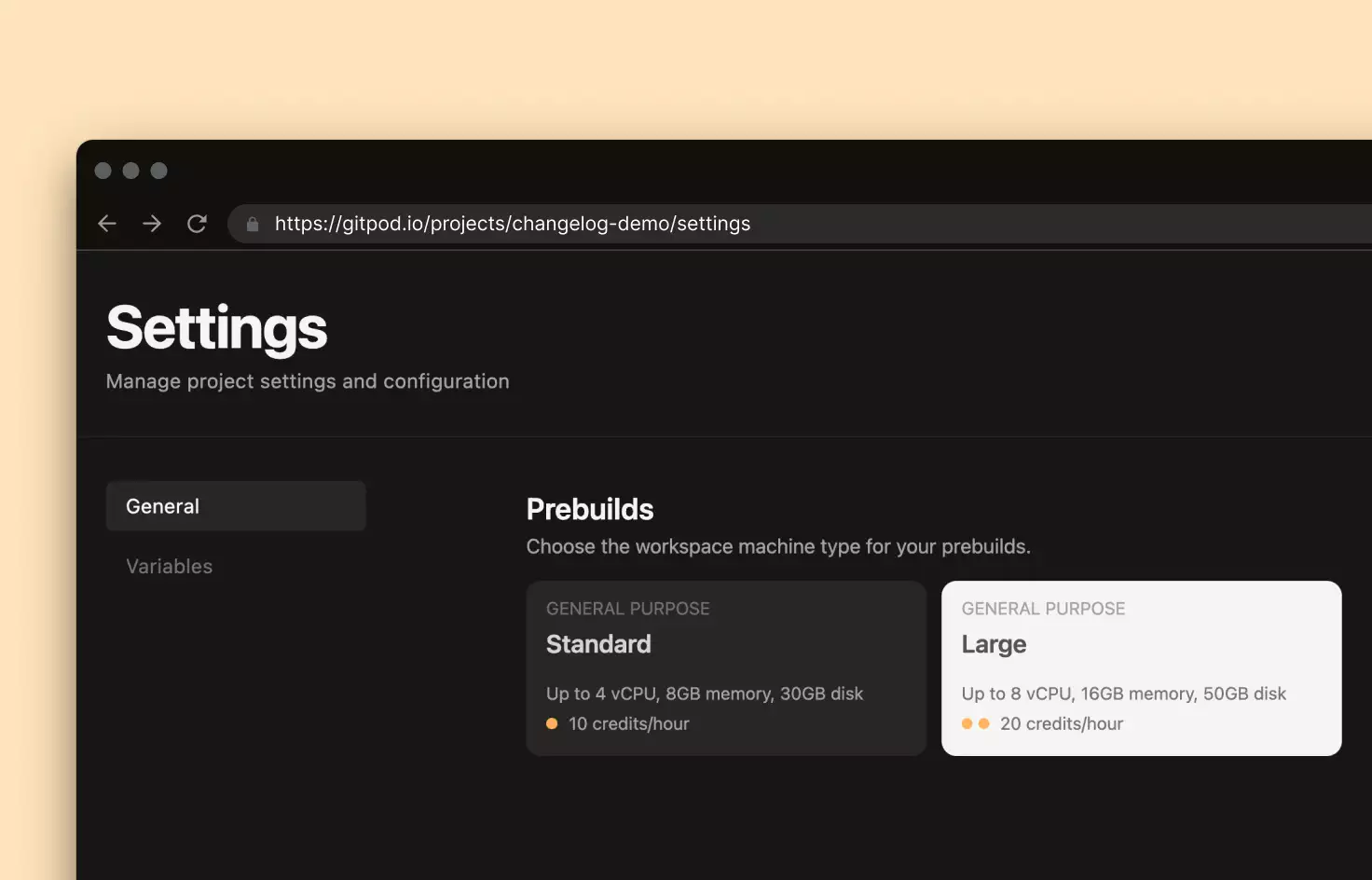Click the padlock icon in address bar

click(253, 224)
